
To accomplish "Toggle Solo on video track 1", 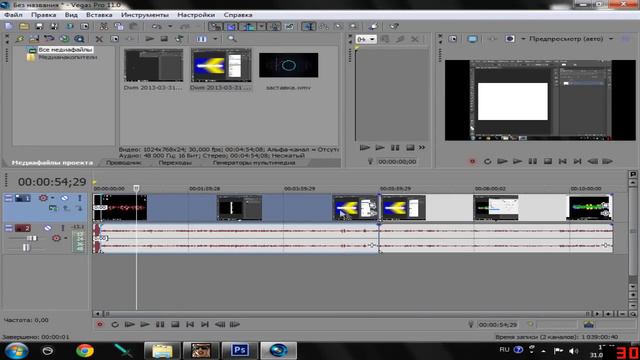I will click(x=80, y=198).
